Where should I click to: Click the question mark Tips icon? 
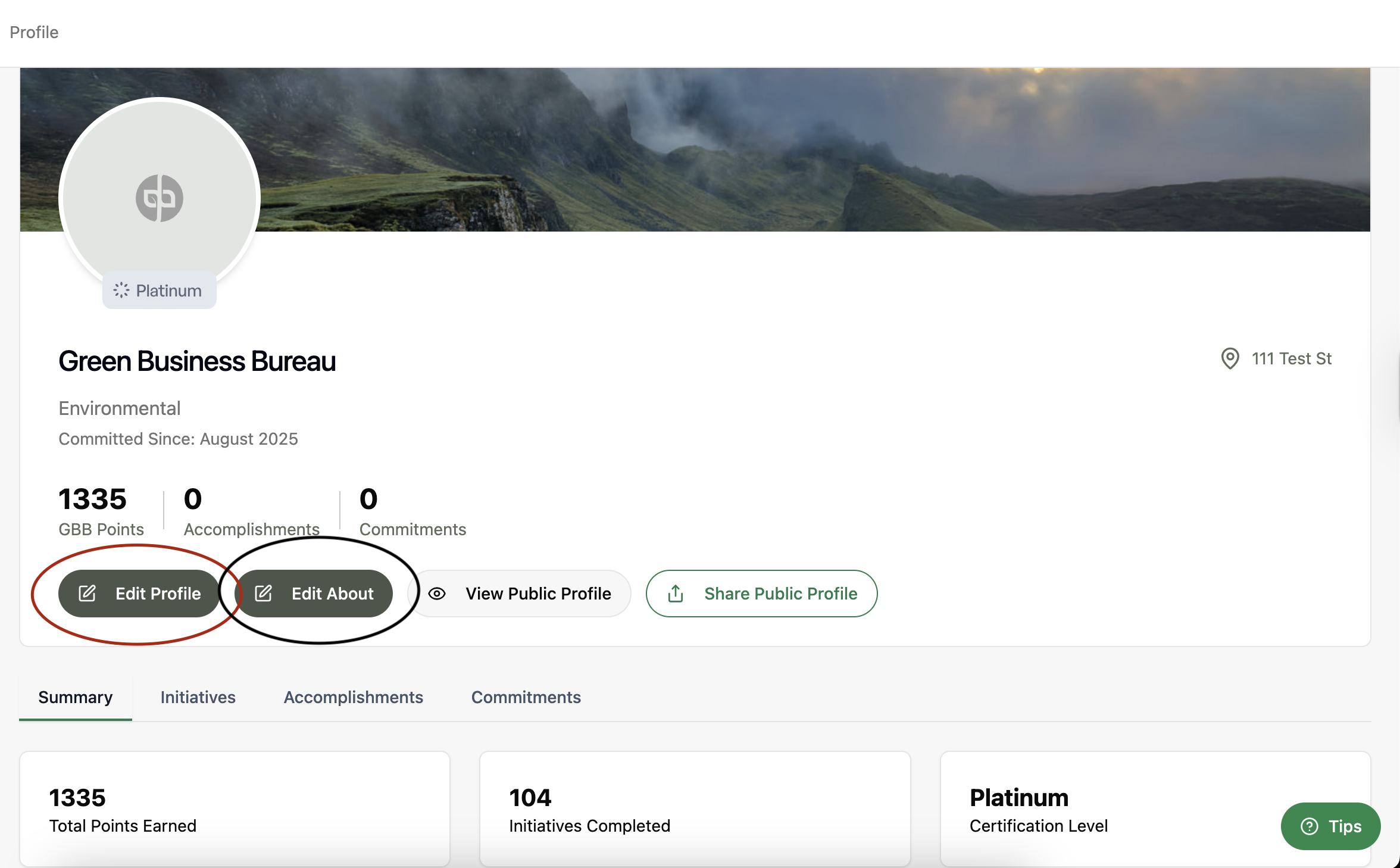[1310, 826]
